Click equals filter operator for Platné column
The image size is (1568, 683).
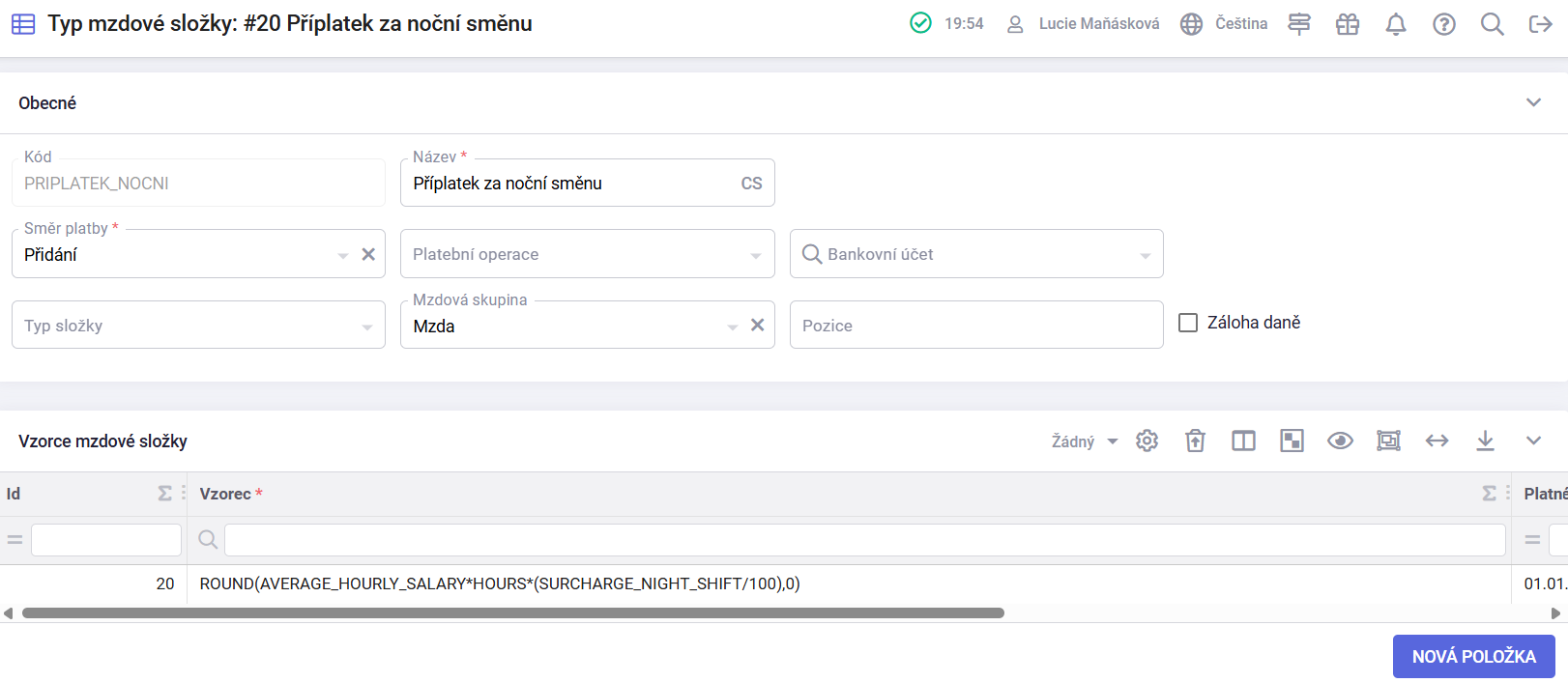click(1532, 540)
